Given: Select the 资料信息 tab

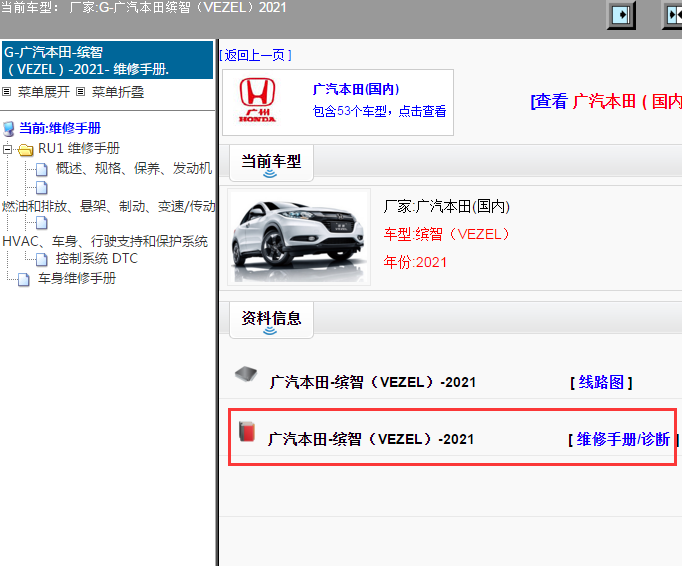Looking at the screenshot, I should pyautogui.click(x=271, y=319).
